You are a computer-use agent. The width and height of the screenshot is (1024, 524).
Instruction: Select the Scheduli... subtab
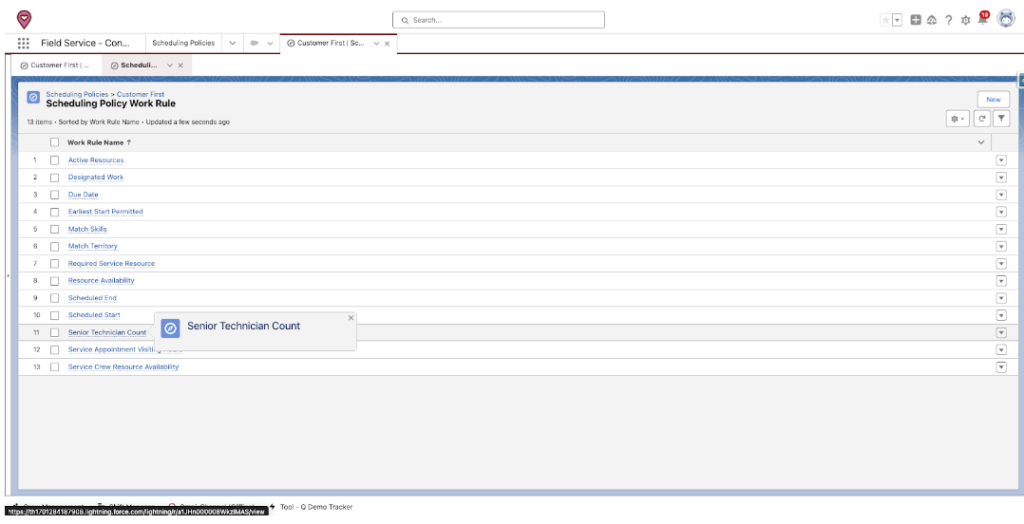tap(139, 65)
